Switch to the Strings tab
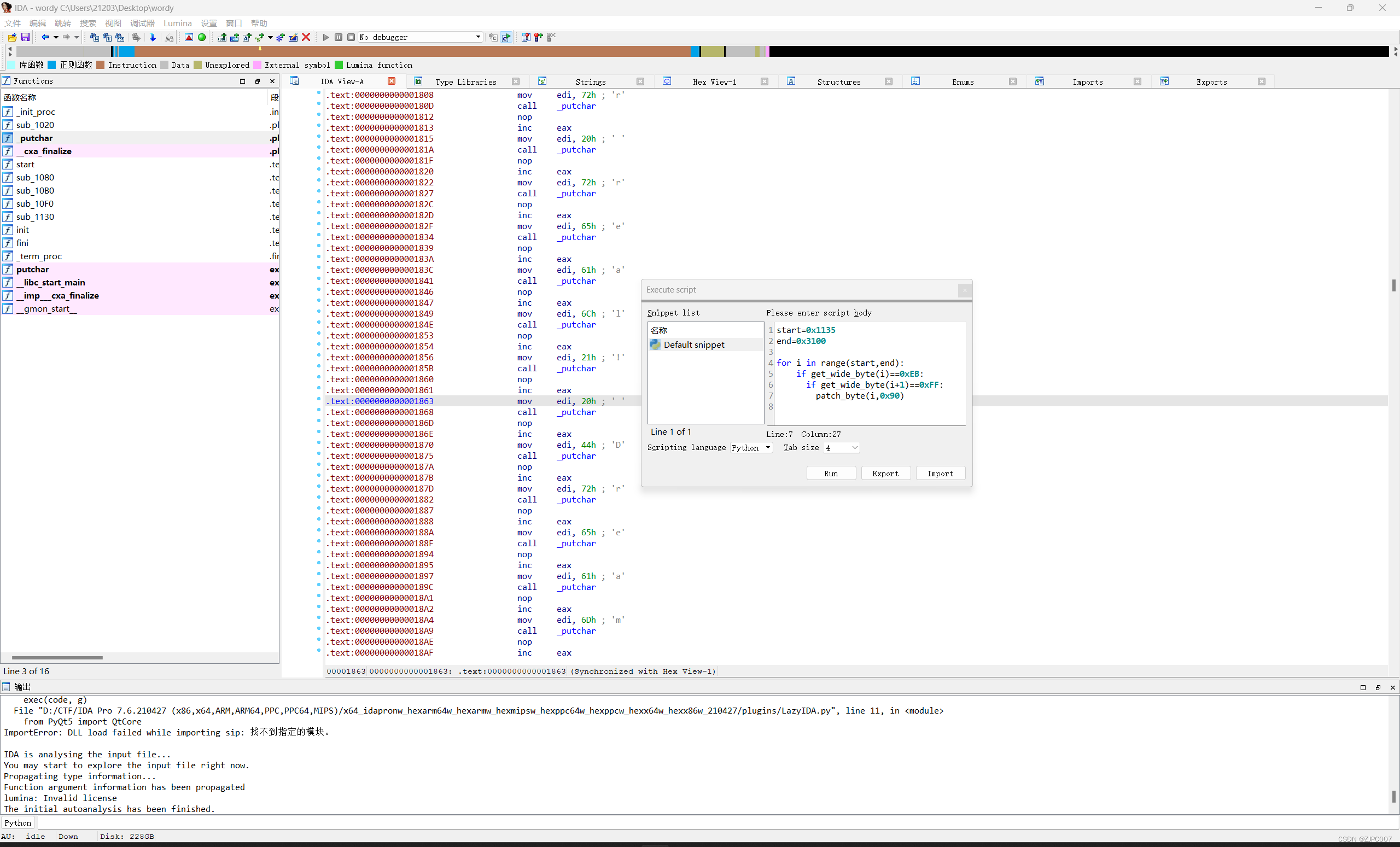 [590, 81]
